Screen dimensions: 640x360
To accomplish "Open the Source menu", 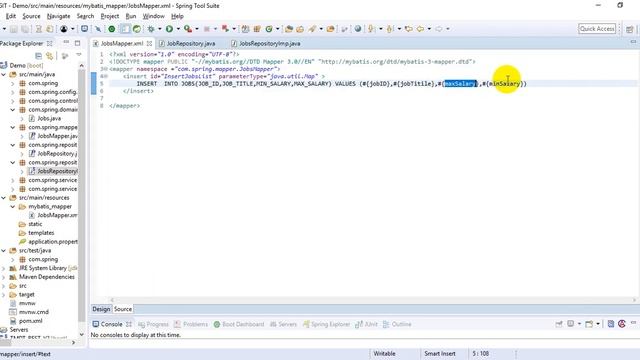I will 31,16.
